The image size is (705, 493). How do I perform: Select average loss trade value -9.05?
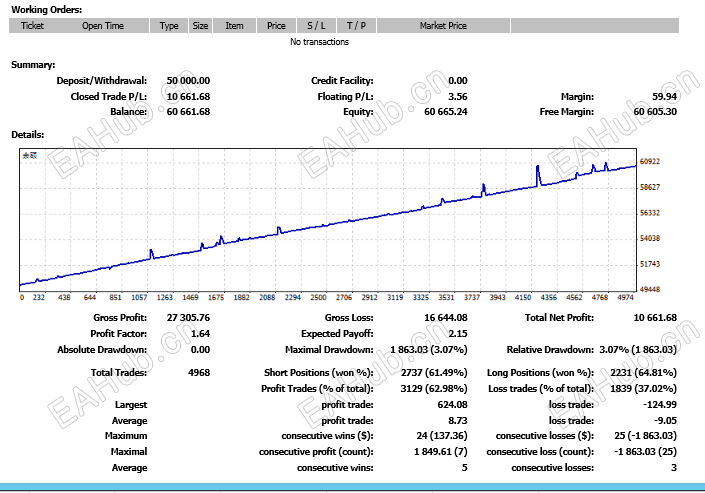tap(665, 421)
